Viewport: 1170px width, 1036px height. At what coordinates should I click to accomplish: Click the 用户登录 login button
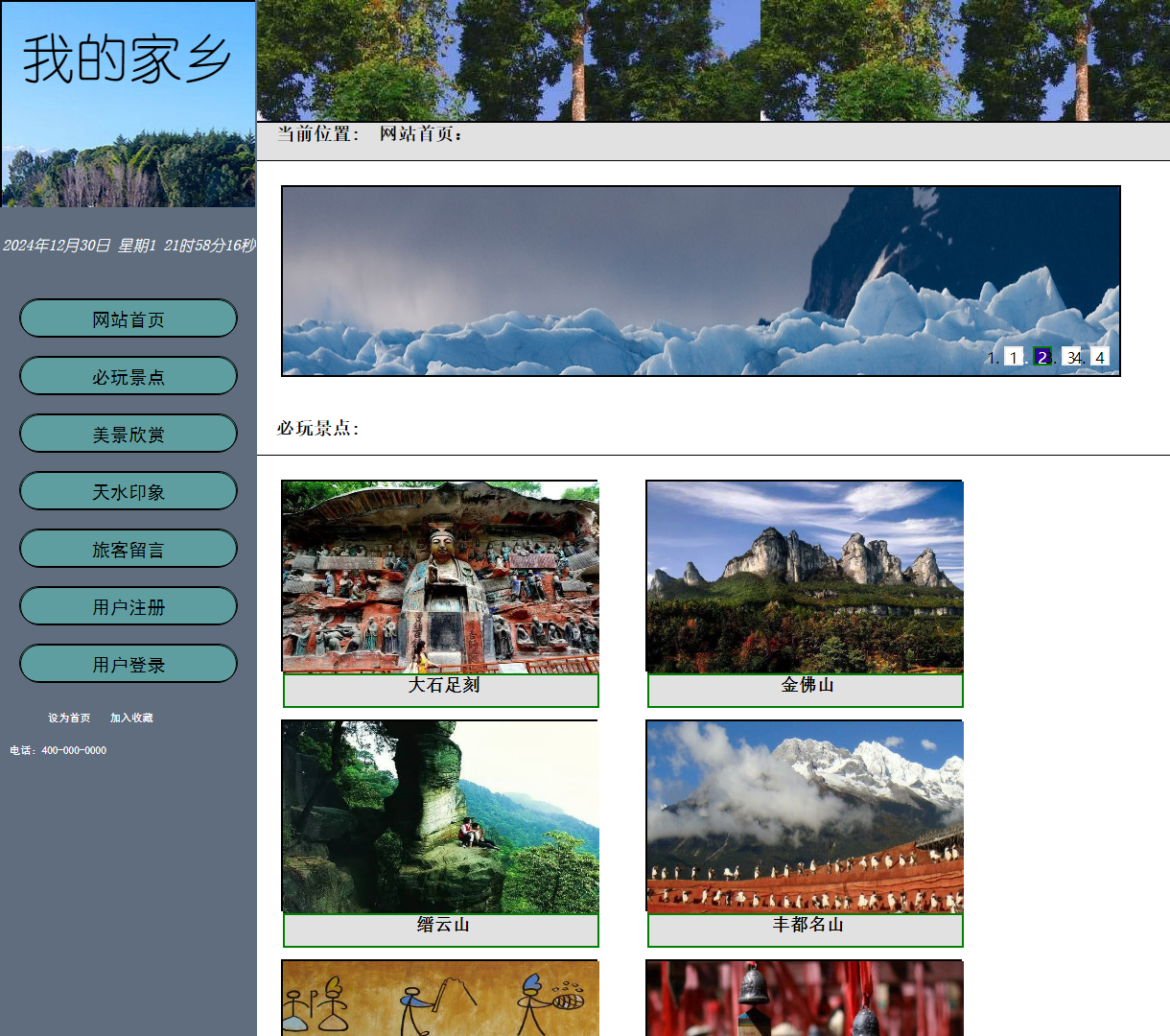[x=129, y=664]
